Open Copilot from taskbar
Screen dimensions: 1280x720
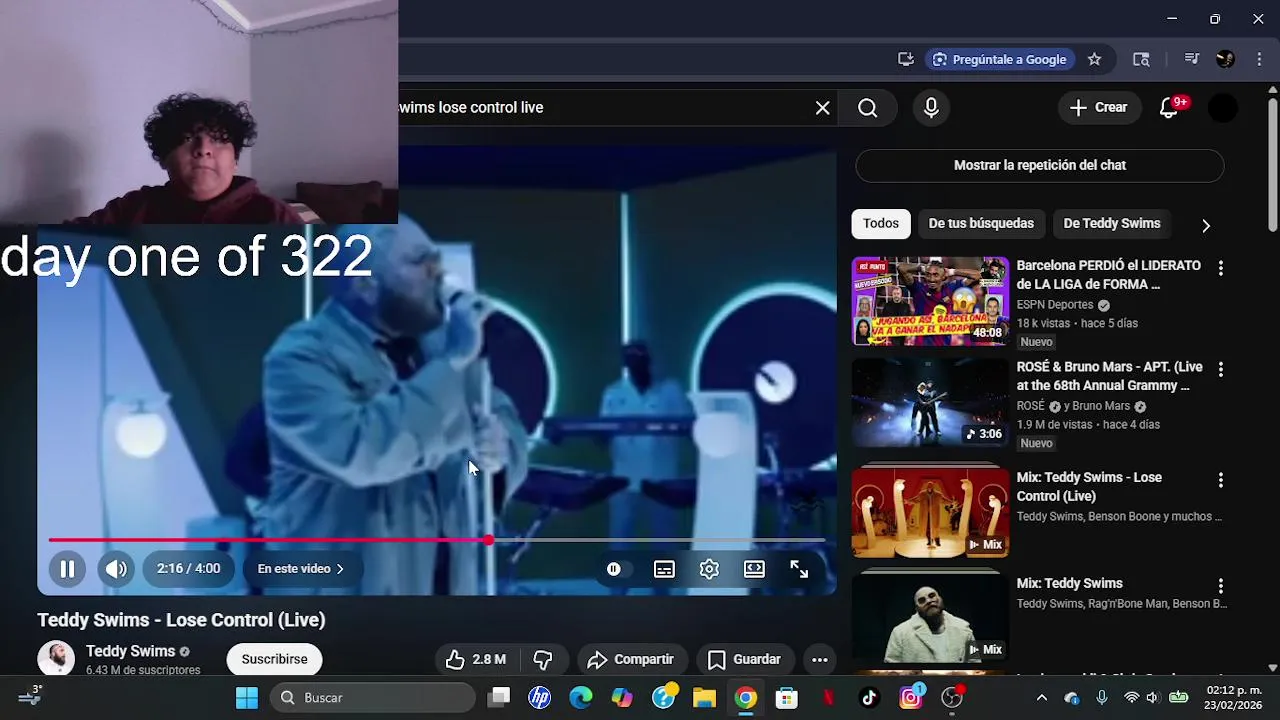coord(622,698)
